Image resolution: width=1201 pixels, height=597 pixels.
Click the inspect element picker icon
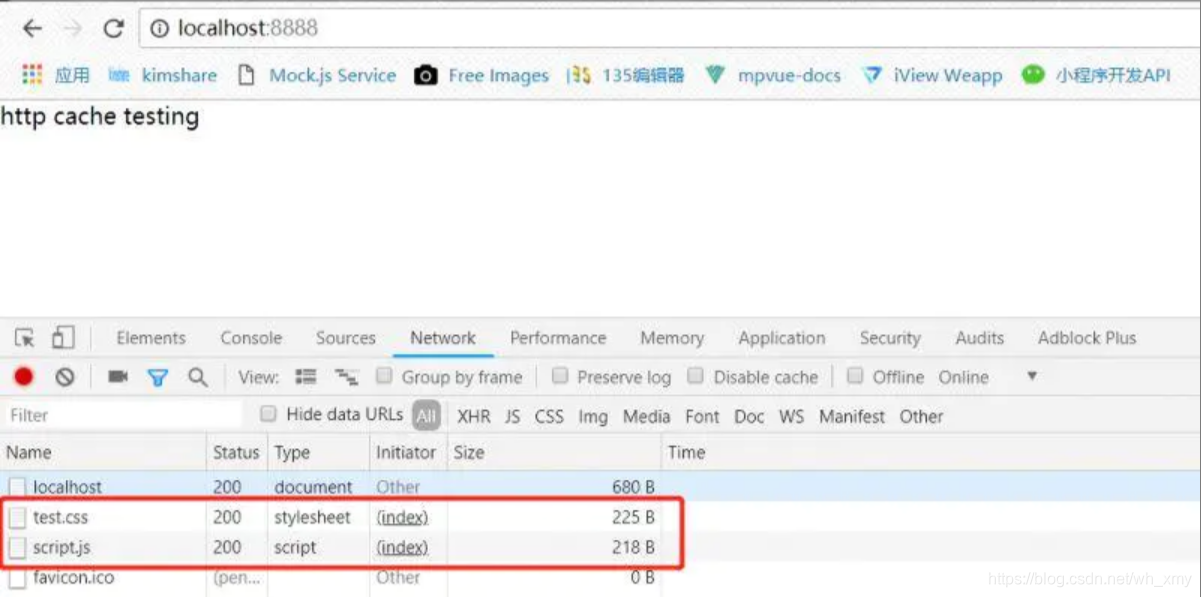coord(25,338)
